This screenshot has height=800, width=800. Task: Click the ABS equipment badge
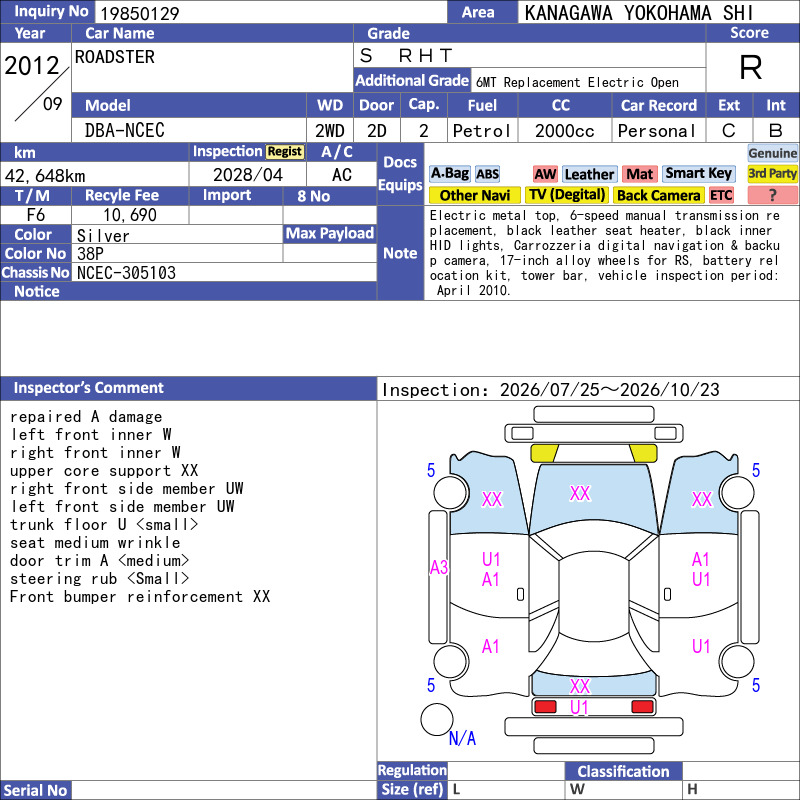pyautogui.click(x=487, y=174)
